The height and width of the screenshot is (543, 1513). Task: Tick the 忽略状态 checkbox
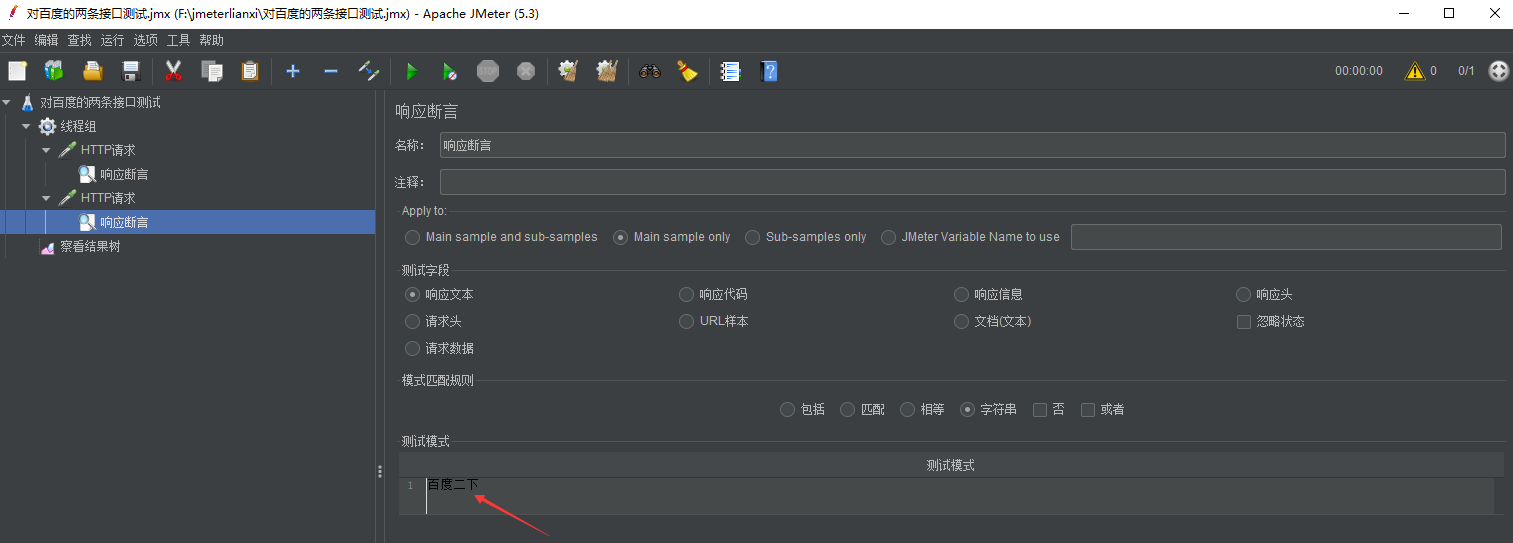tap(1244, 321)
